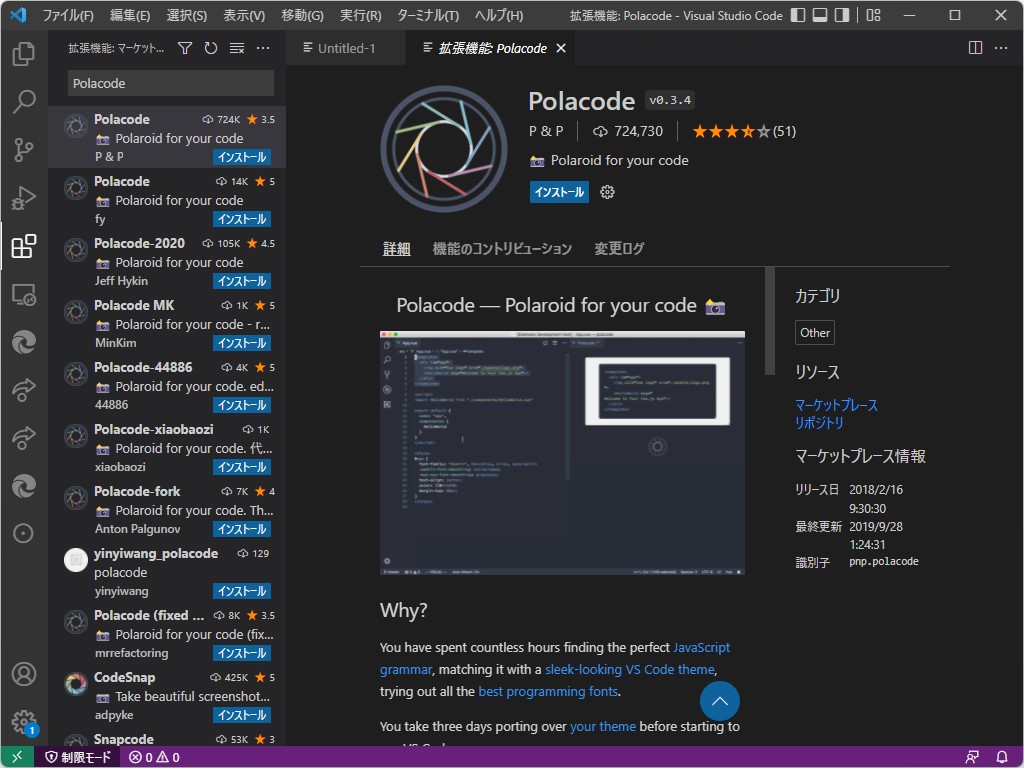Click the notifications bell in status bar
1024x768 pixels.
coord(1003,757)
